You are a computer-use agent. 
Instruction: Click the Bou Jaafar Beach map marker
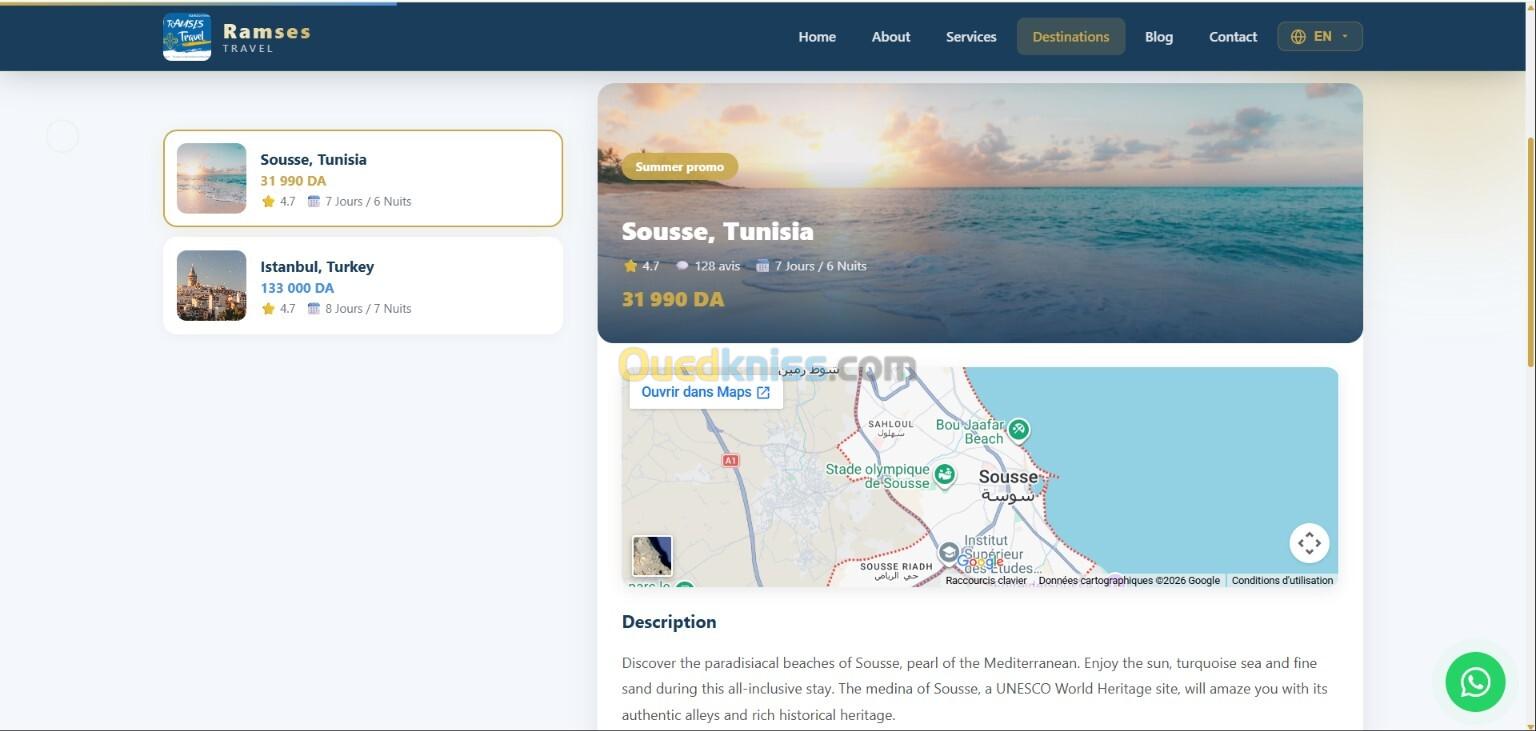tap(1018, 430)
